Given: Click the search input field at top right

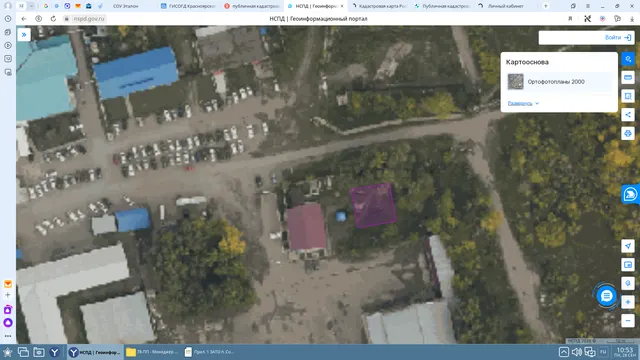Looking at the screenshot, I should [571, 38].
